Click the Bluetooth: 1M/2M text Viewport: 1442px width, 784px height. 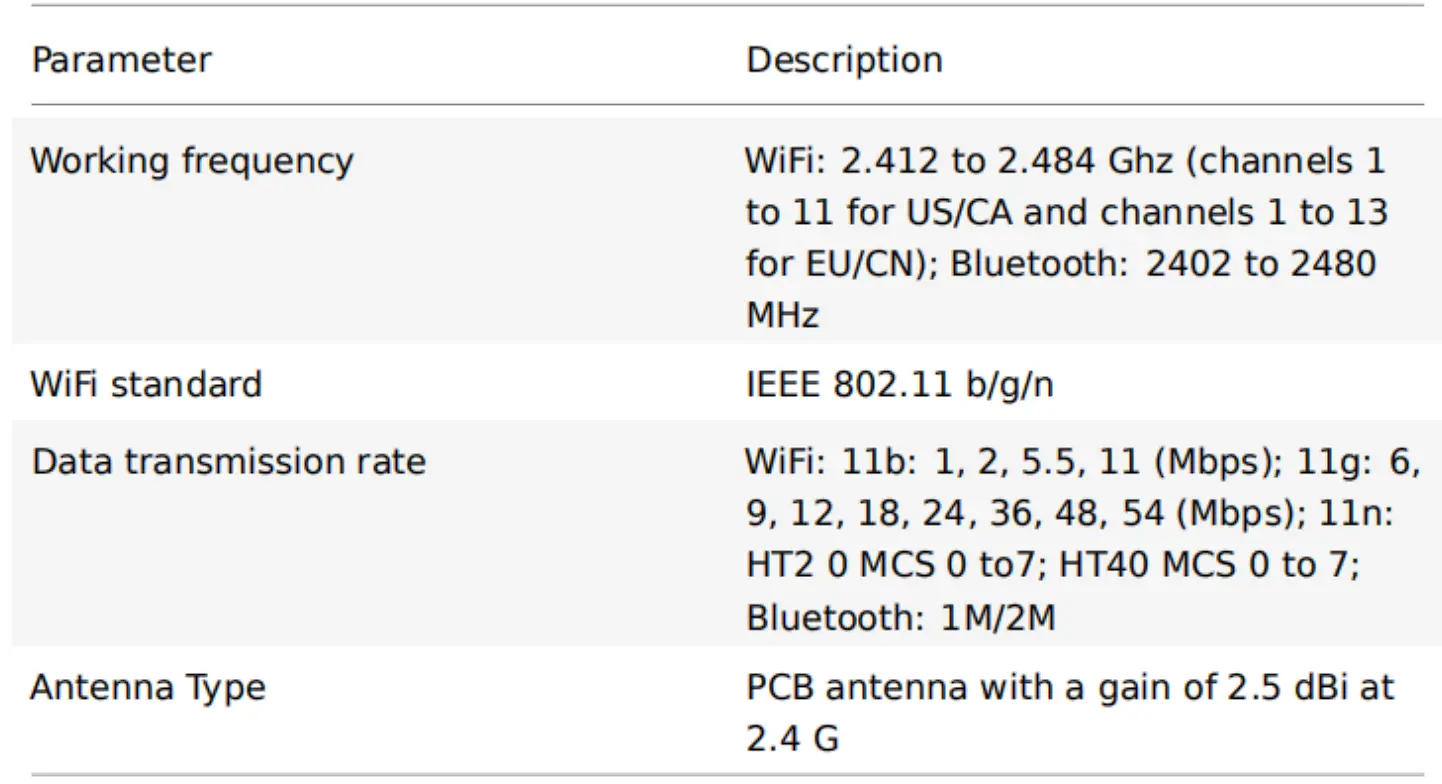(900, 617)
